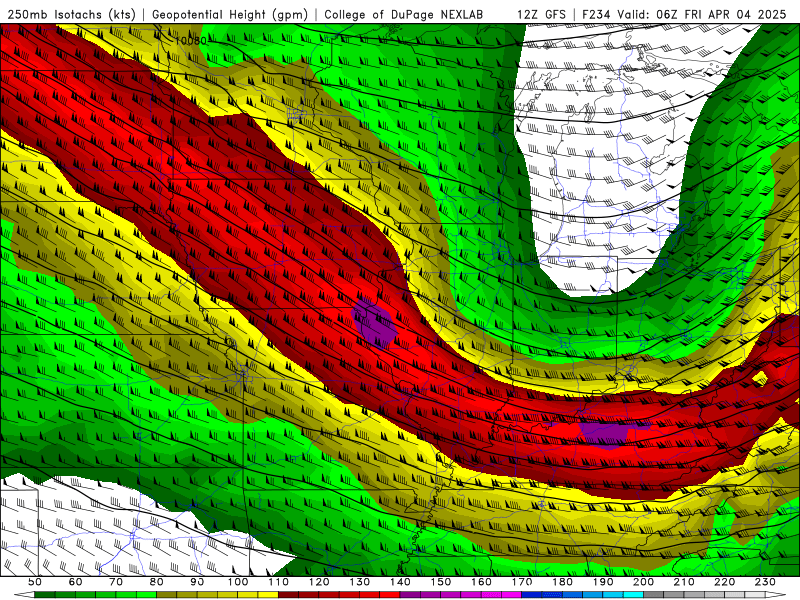The width and height of the screenshot is (800, 600).
Task: Click the 110 value on the colorbar
Action: 279,582
